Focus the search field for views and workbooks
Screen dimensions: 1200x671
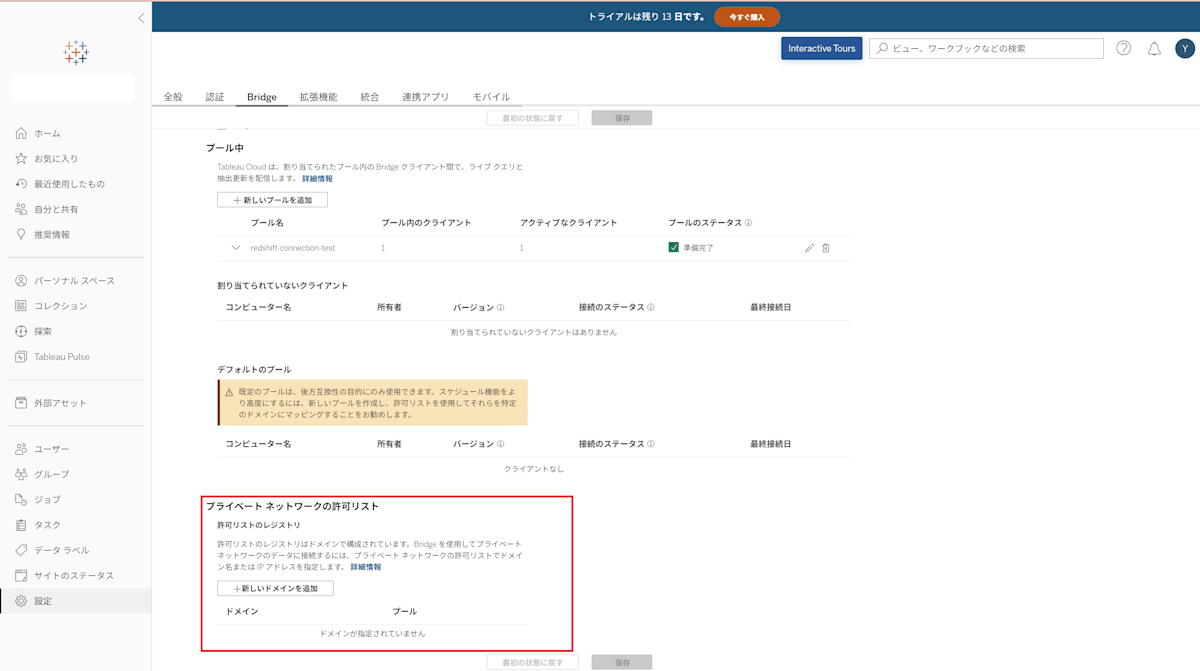[986, 48]
